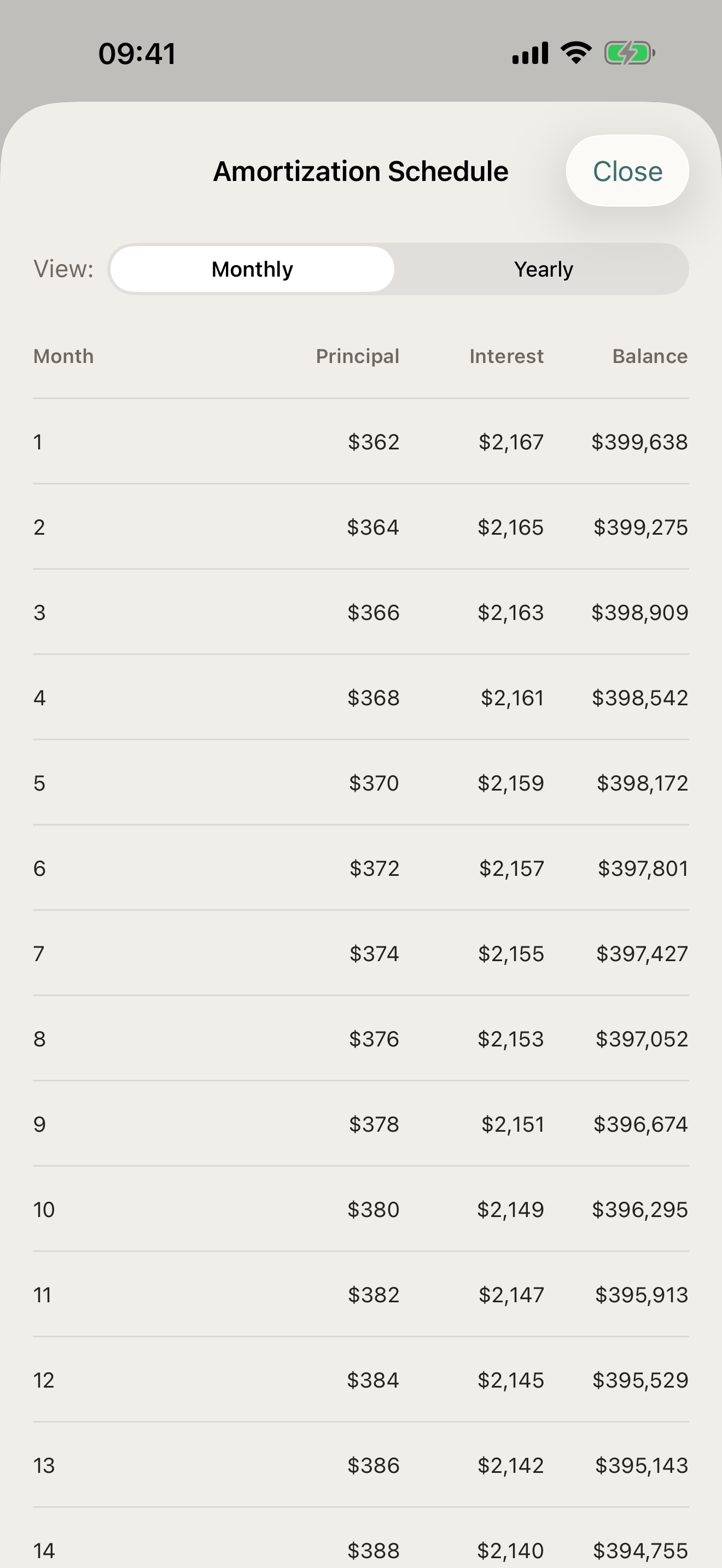Select the month 13 row number
The image size is (722, 1568).
(x=44, y=1465)
